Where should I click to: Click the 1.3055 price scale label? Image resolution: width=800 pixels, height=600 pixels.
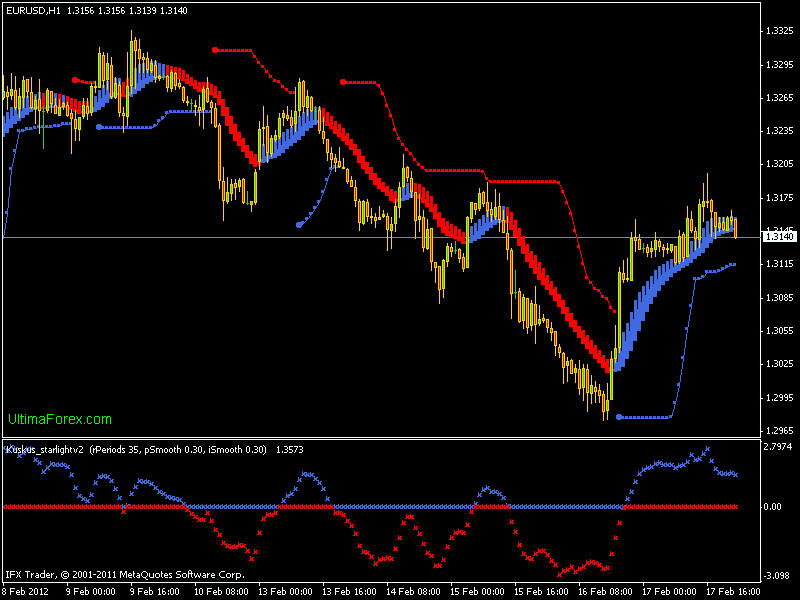(x=780, y=331)
